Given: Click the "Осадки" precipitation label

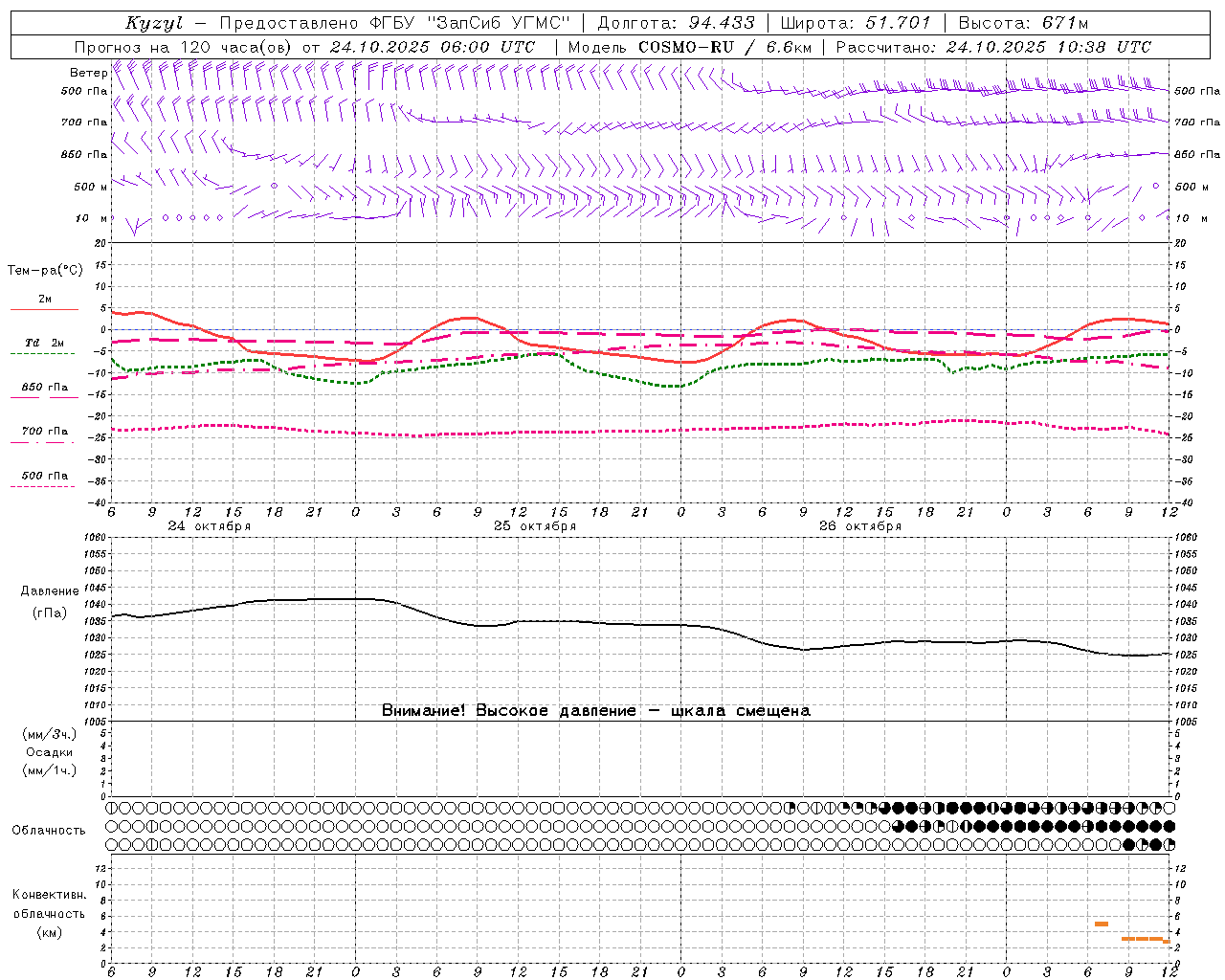Looking at the screenshot, I should 50,752.
